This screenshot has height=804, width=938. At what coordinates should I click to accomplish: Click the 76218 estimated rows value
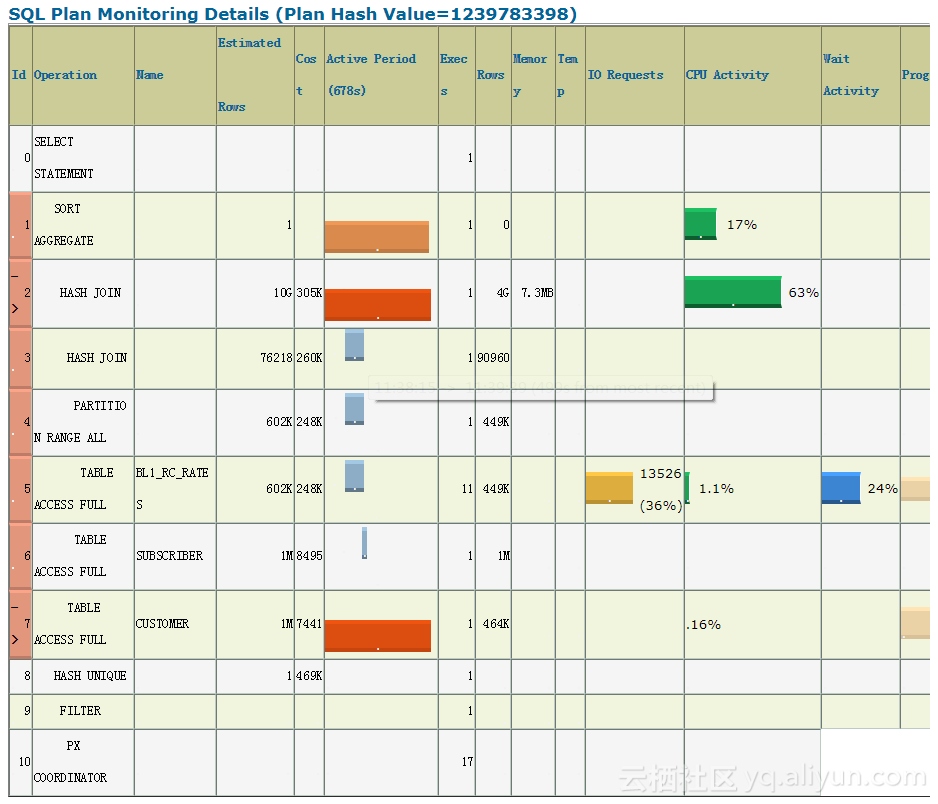click(x=276, y=358)
